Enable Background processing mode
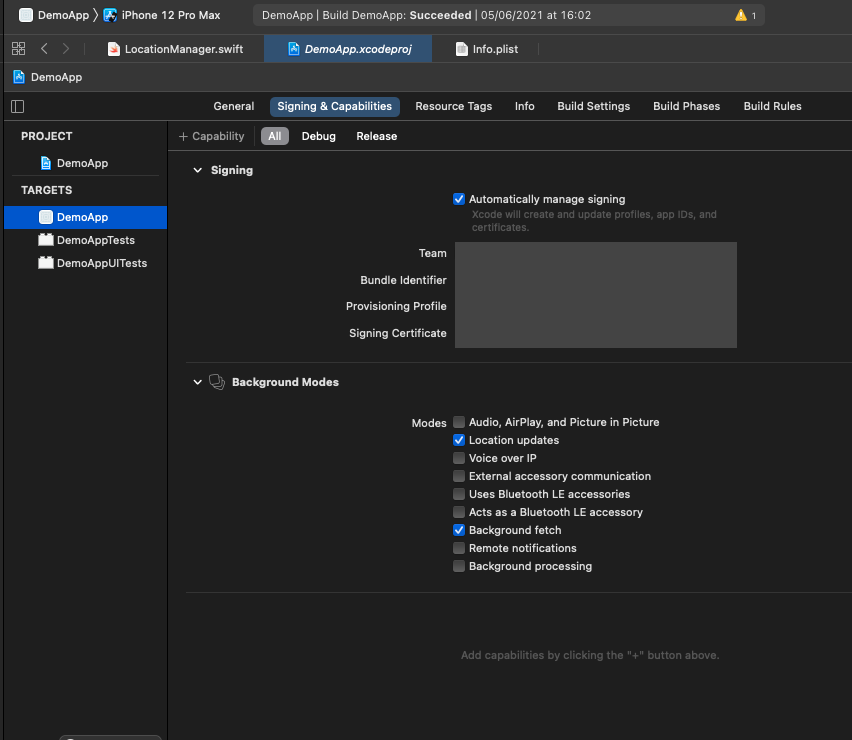This screenshot has height=740, width=852. (x=459, y=566)
